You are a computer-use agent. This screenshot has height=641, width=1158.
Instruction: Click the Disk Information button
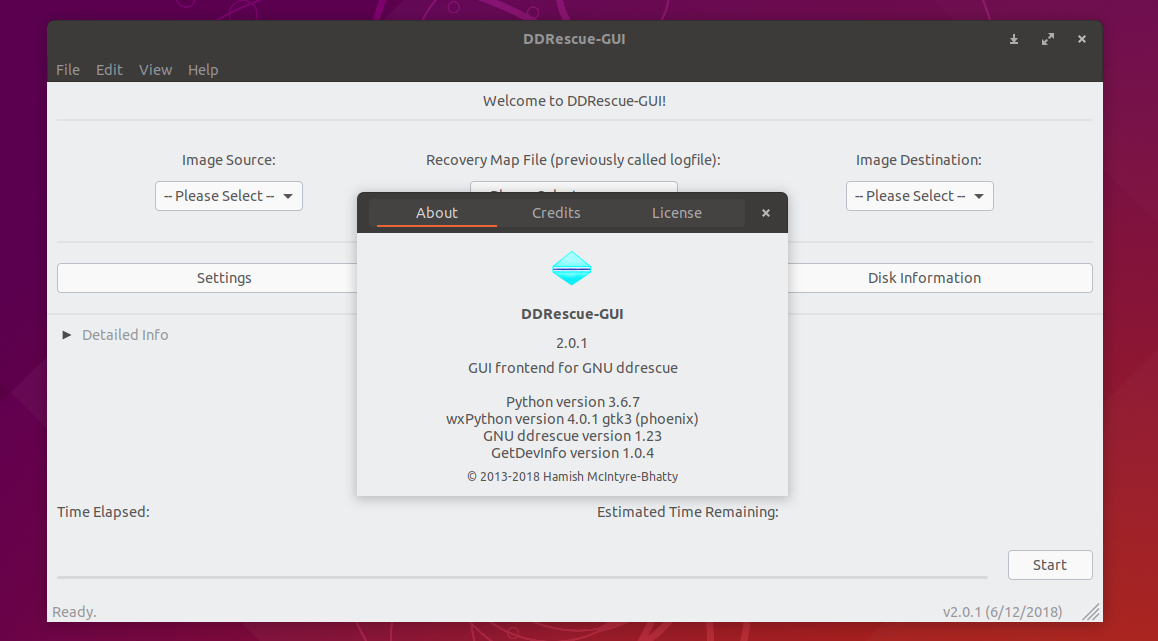tap(939, 278)
